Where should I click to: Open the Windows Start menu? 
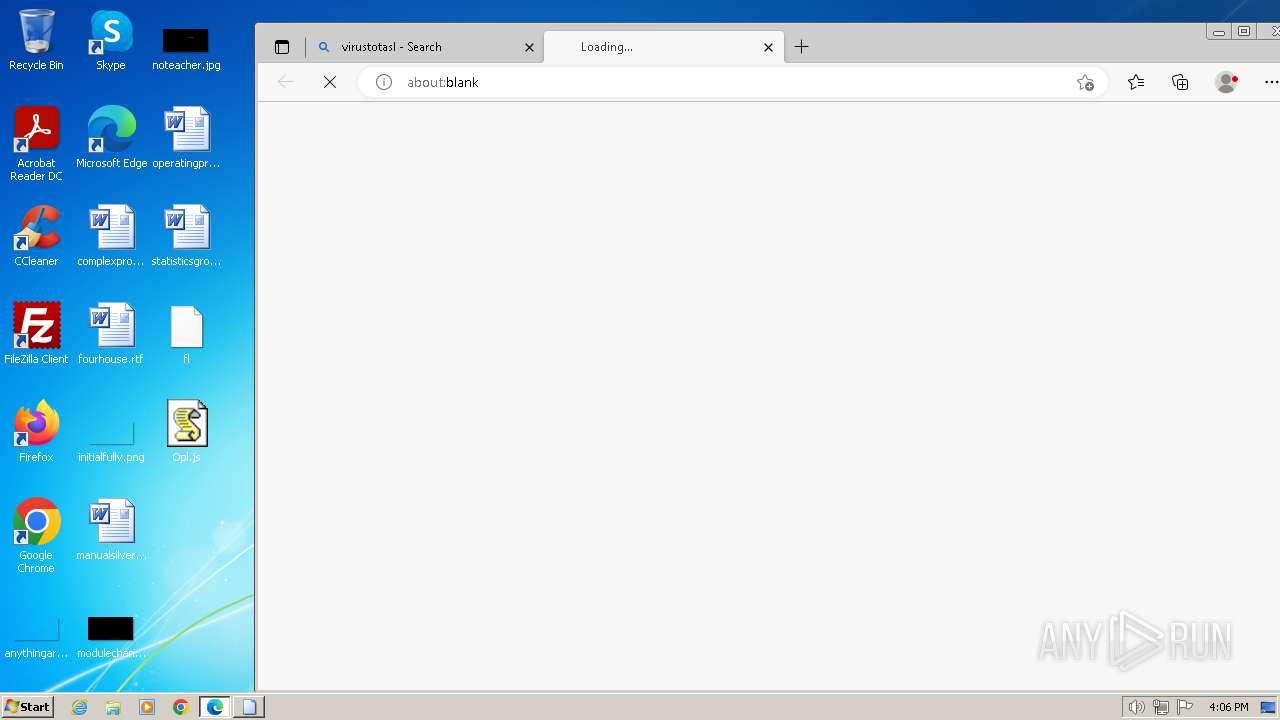(28, 707)
